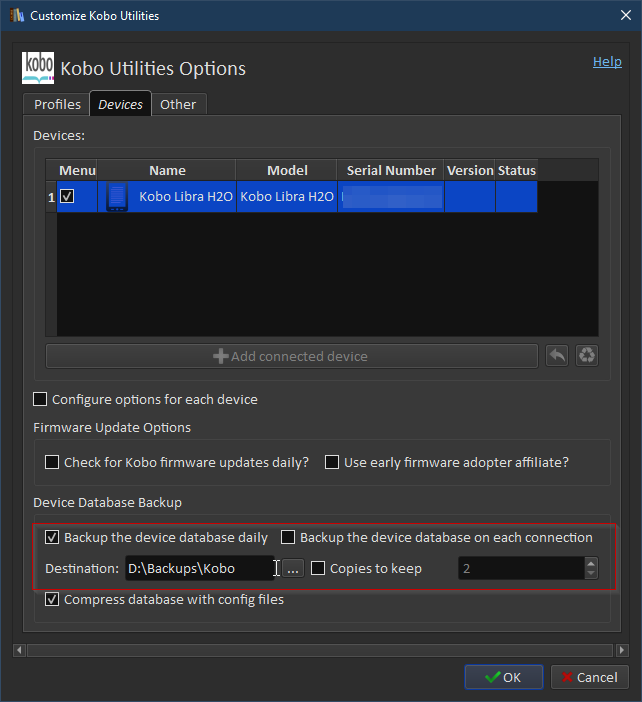Image resolution: width=642 pixels, height=702 pixels.
Task: Enable Check for Kobo firmware updates daily
Action: 53,463
